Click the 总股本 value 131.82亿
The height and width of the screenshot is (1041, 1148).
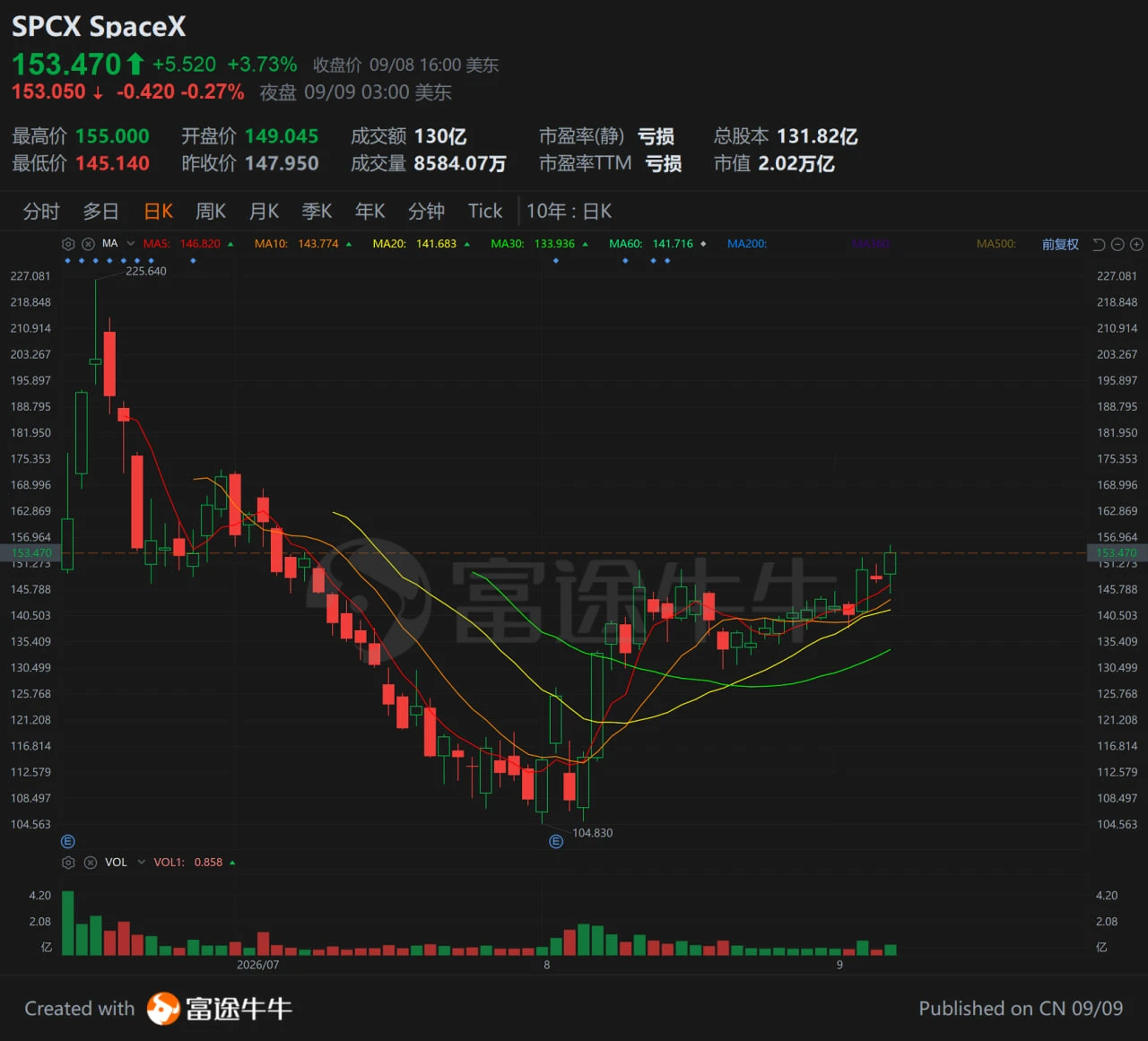pos(817,136)
